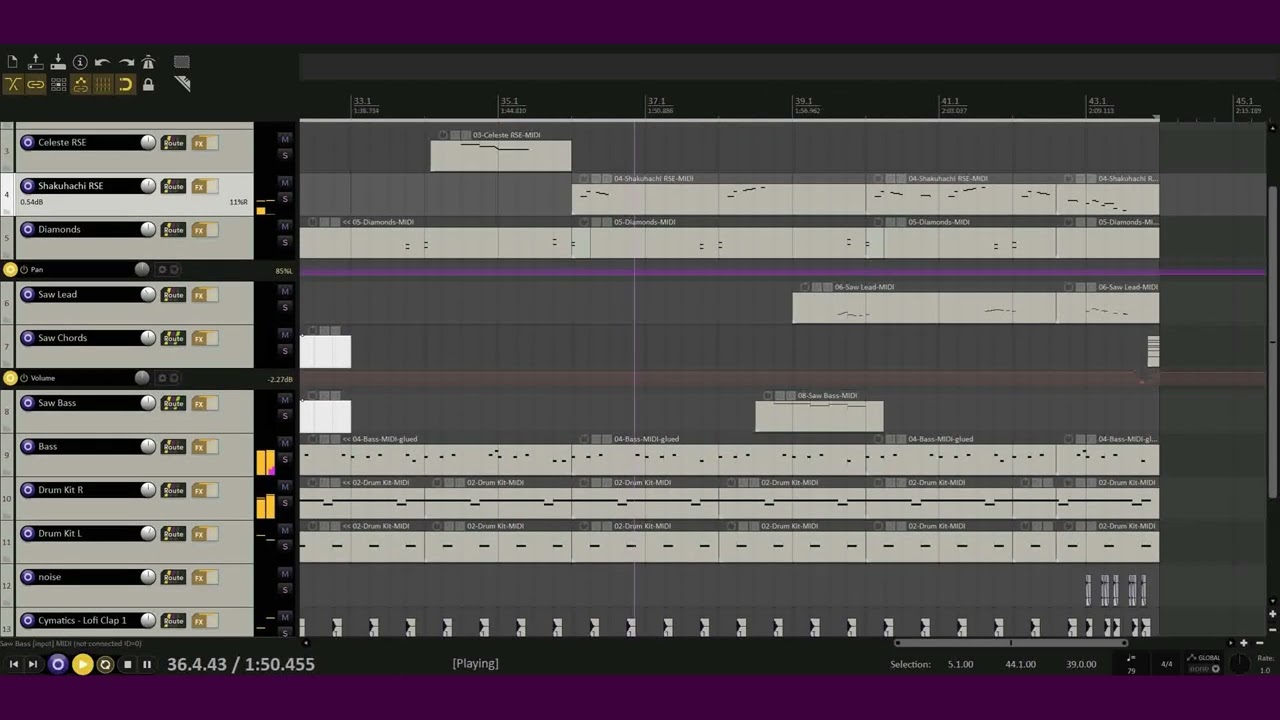Mute the Celeste RSE track

tap(285, 139)
